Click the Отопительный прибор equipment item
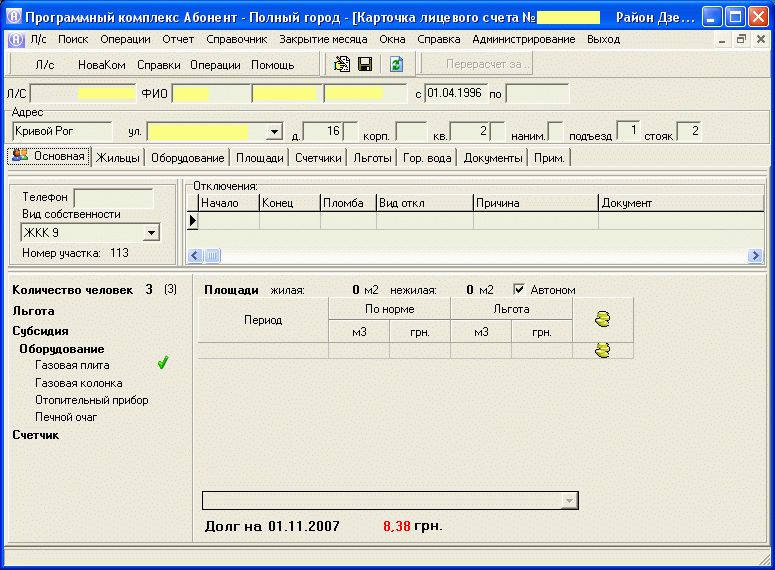775x570 pixels. [x=91, y=400]
